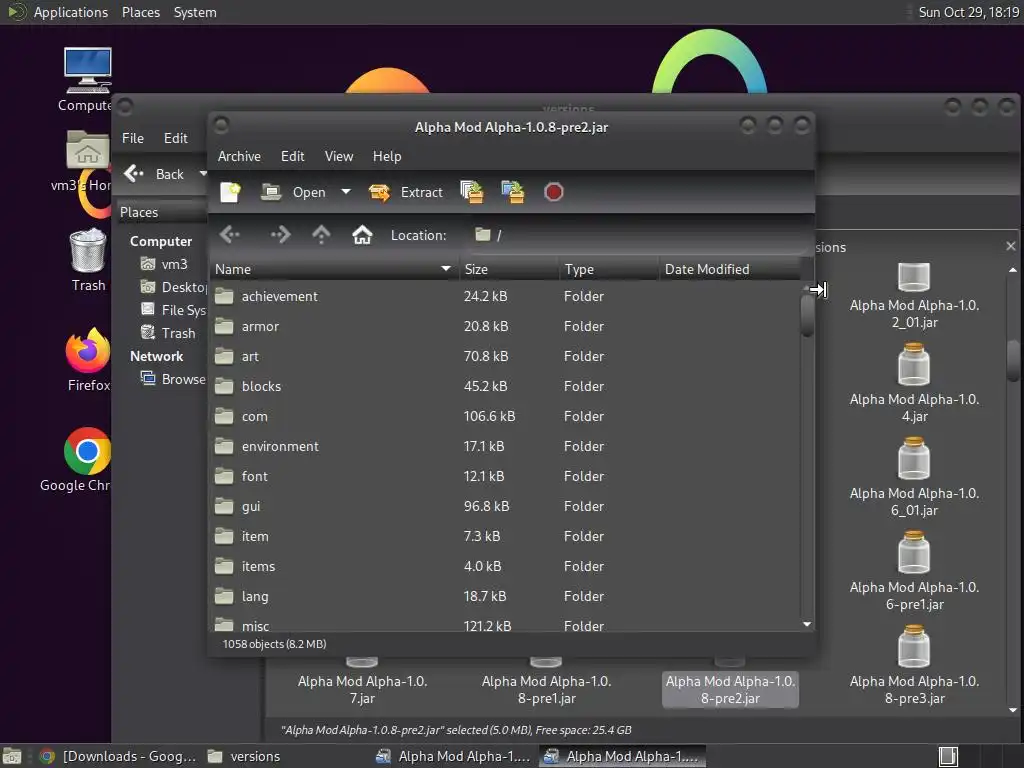This screenshot has width=1024, height=768.
Task: Click the red Stop operation icon
Action: coord(553,192)
